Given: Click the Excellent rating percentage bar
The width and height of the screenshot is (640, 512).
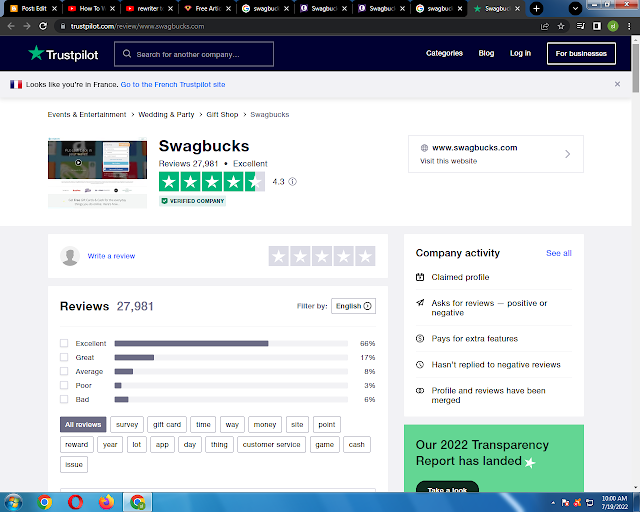Looking at the screenshot, I should click(231, 343).
